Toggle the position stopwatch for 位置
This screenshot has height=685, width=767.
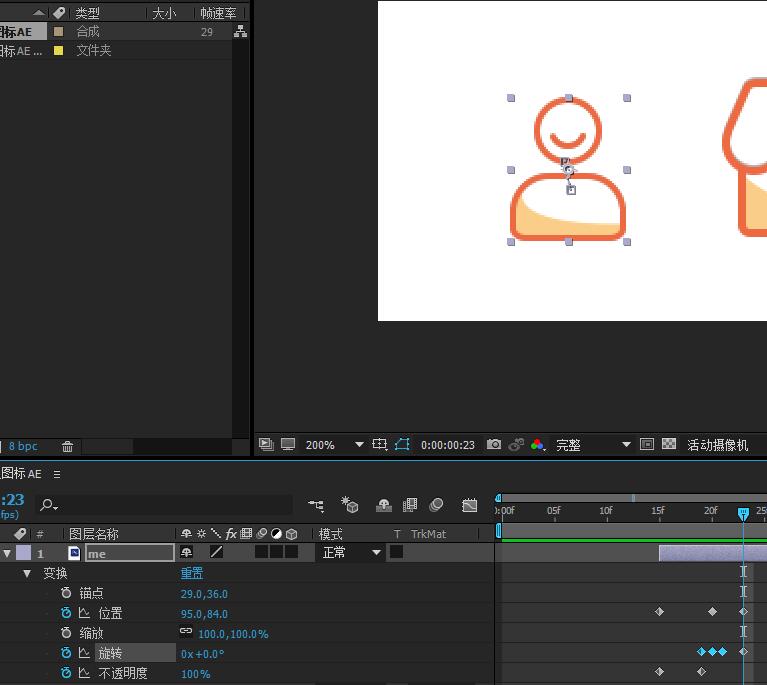66,613
